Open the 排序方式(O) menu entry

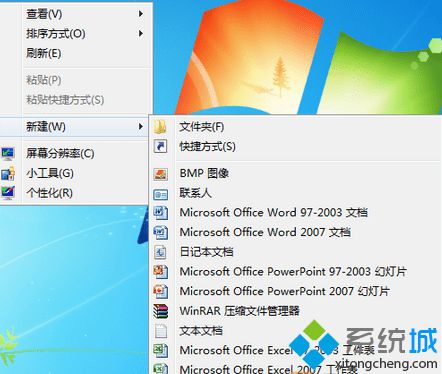click(x=76, y=34)
